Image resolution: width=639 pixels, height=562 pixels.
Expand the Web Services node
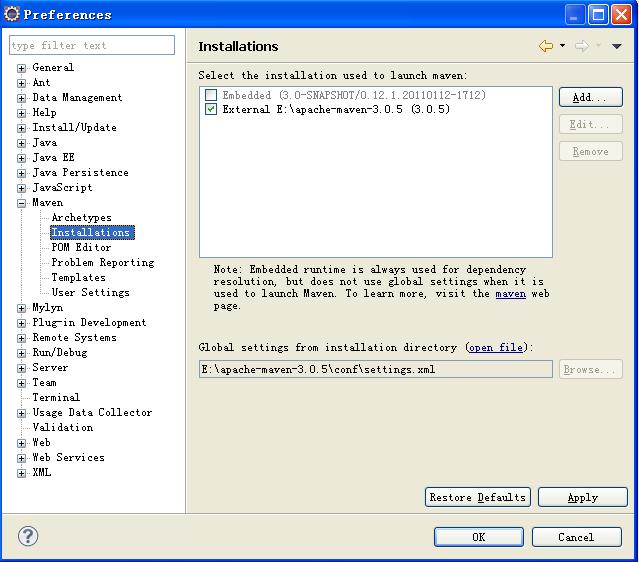[x=22, y=458]
